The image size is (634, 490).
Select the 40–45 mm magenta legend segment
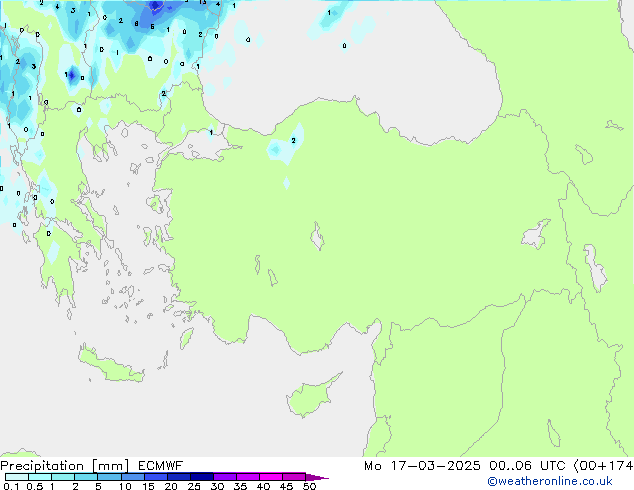coord(271,477)
